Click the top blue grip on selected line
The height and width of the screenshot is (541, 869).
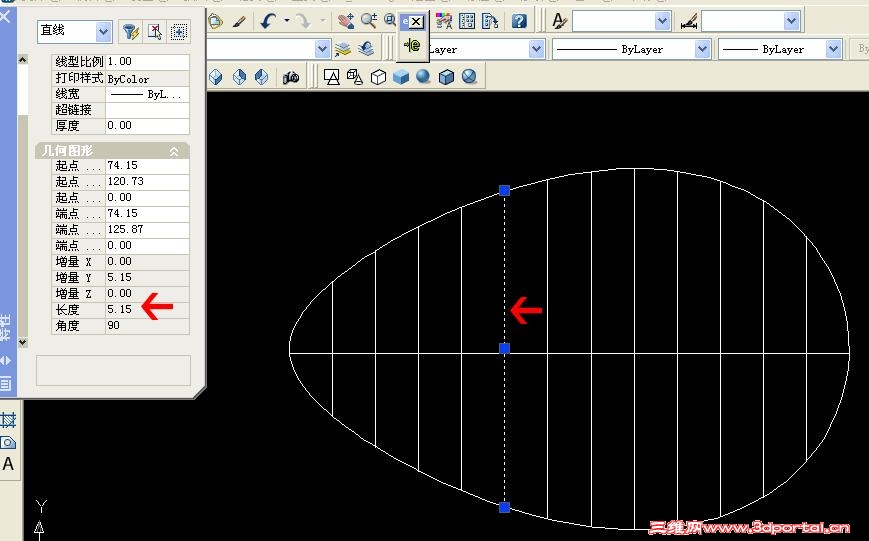(504, 191)
